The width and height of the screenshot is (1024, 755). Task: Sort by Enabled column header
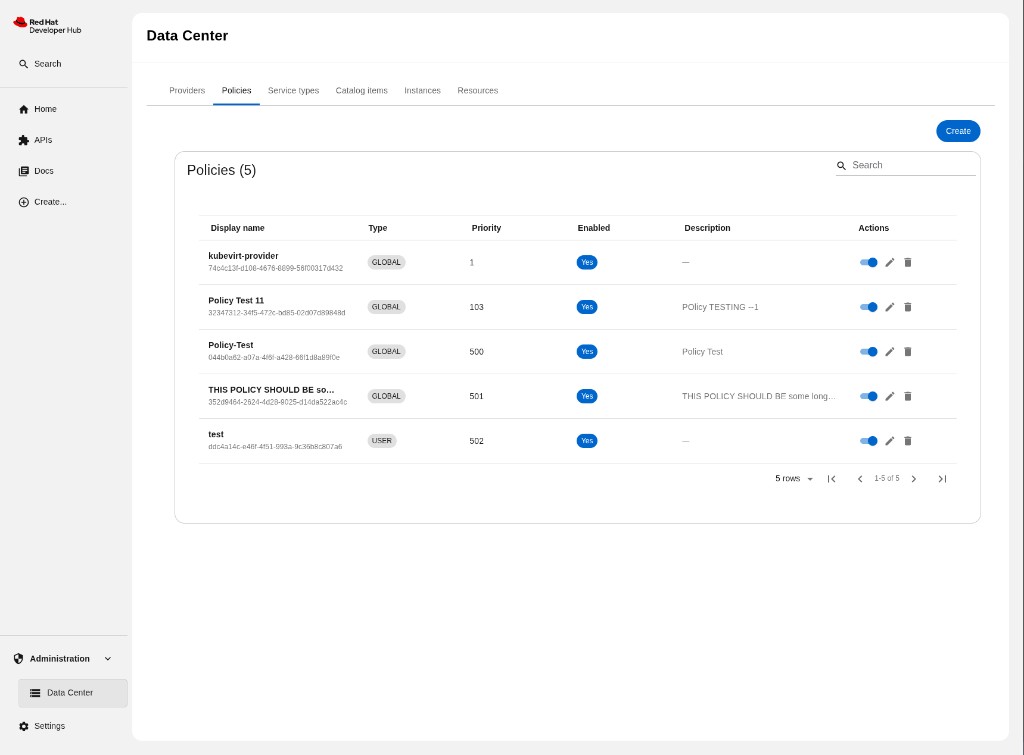pos(594,228)
